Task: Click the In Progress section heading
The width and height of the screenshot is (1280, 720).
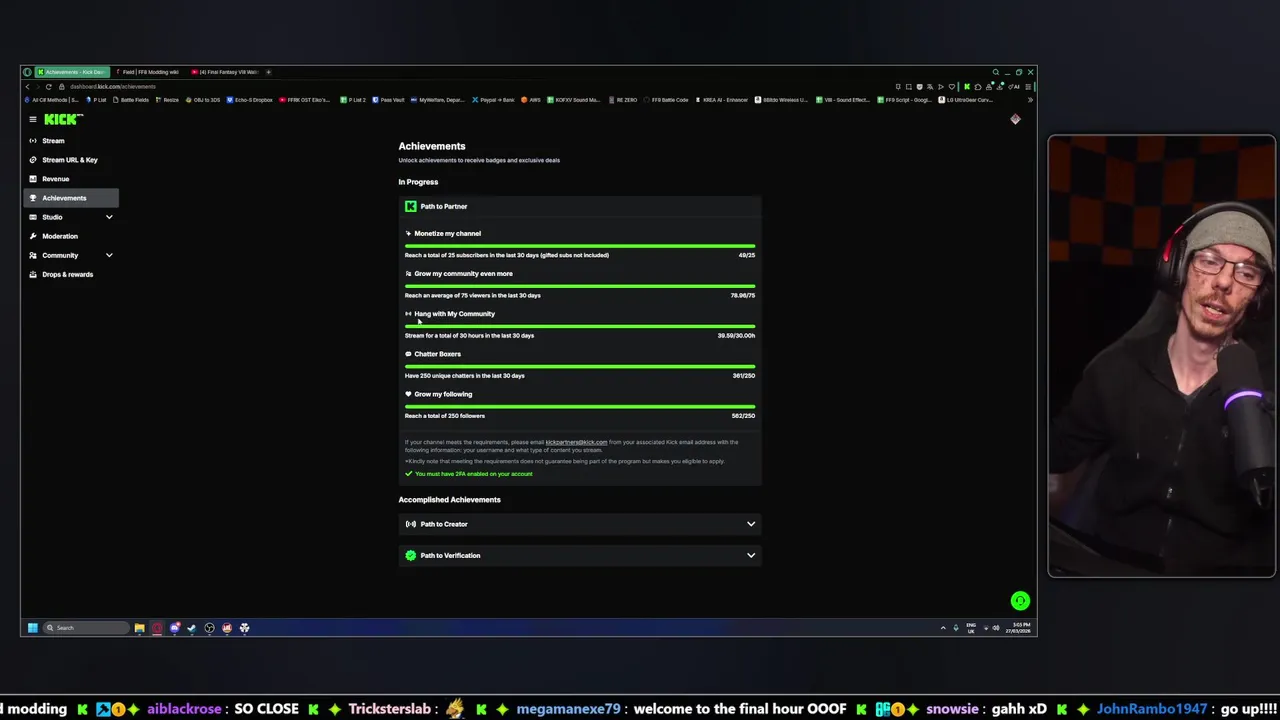Action: coord(418,182)
